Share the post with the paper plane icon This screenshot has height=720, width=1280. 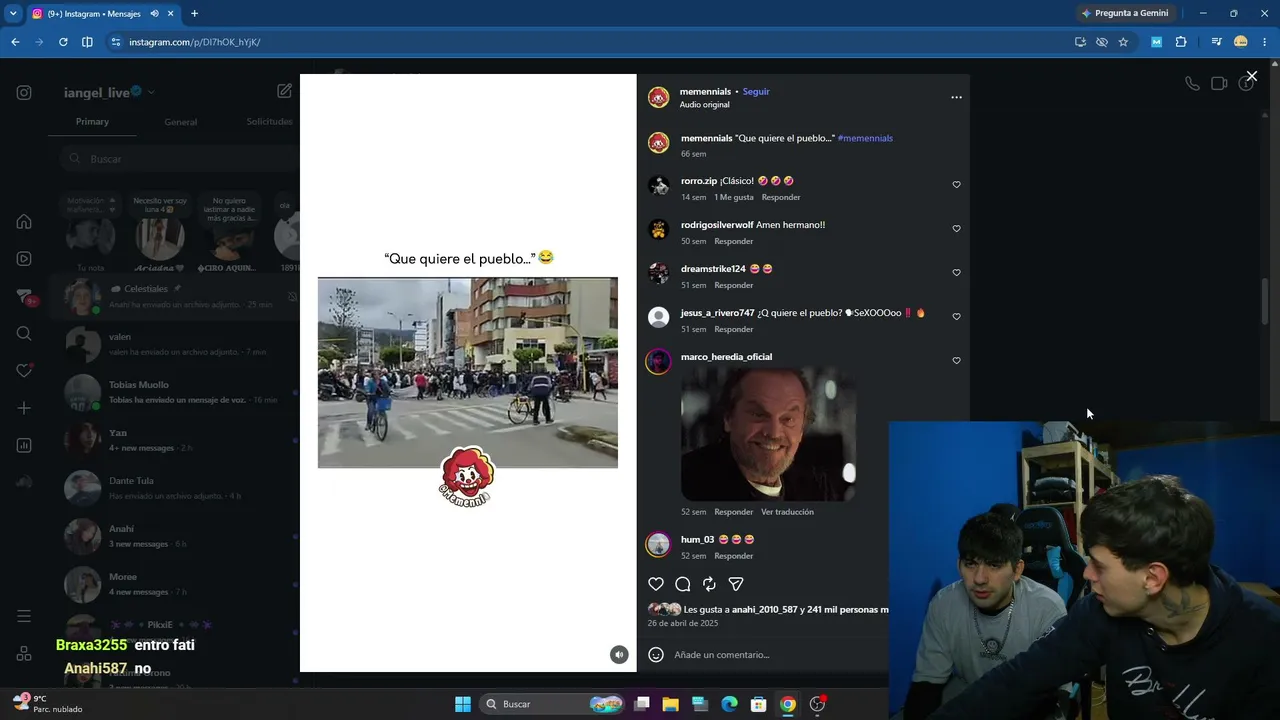point(736,584)
